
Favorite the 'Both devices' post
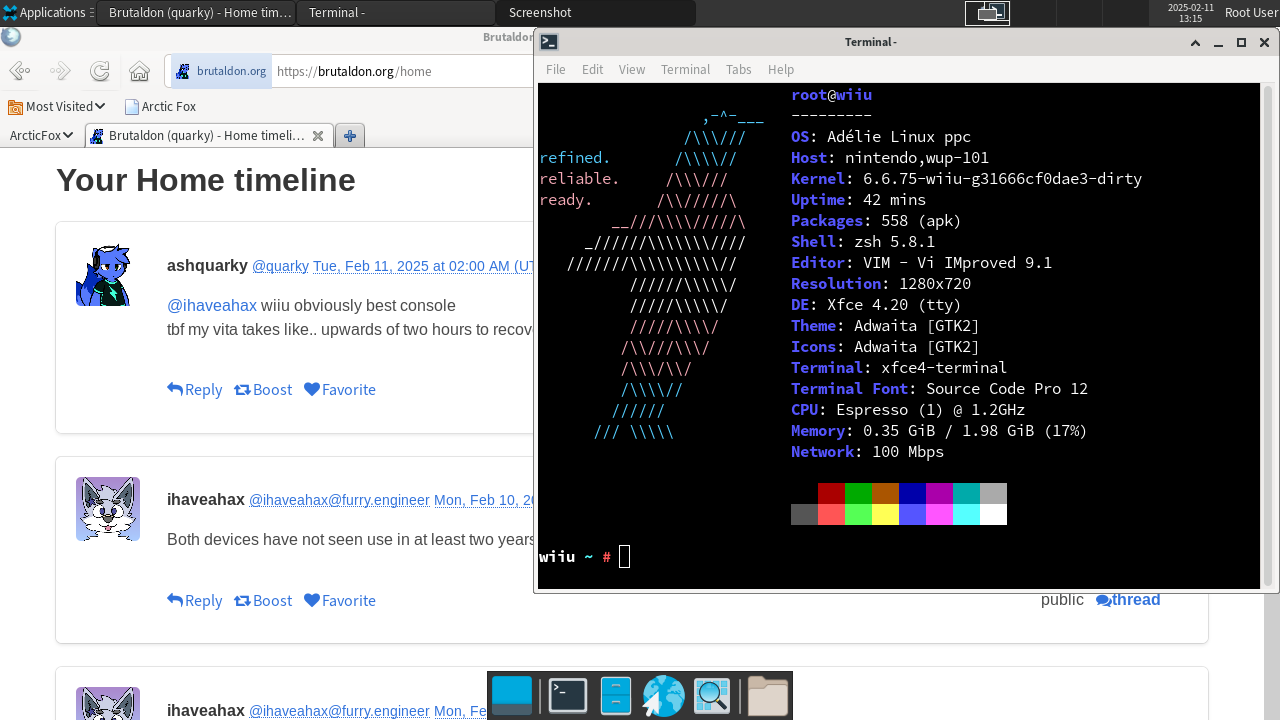tap(340, 601)
